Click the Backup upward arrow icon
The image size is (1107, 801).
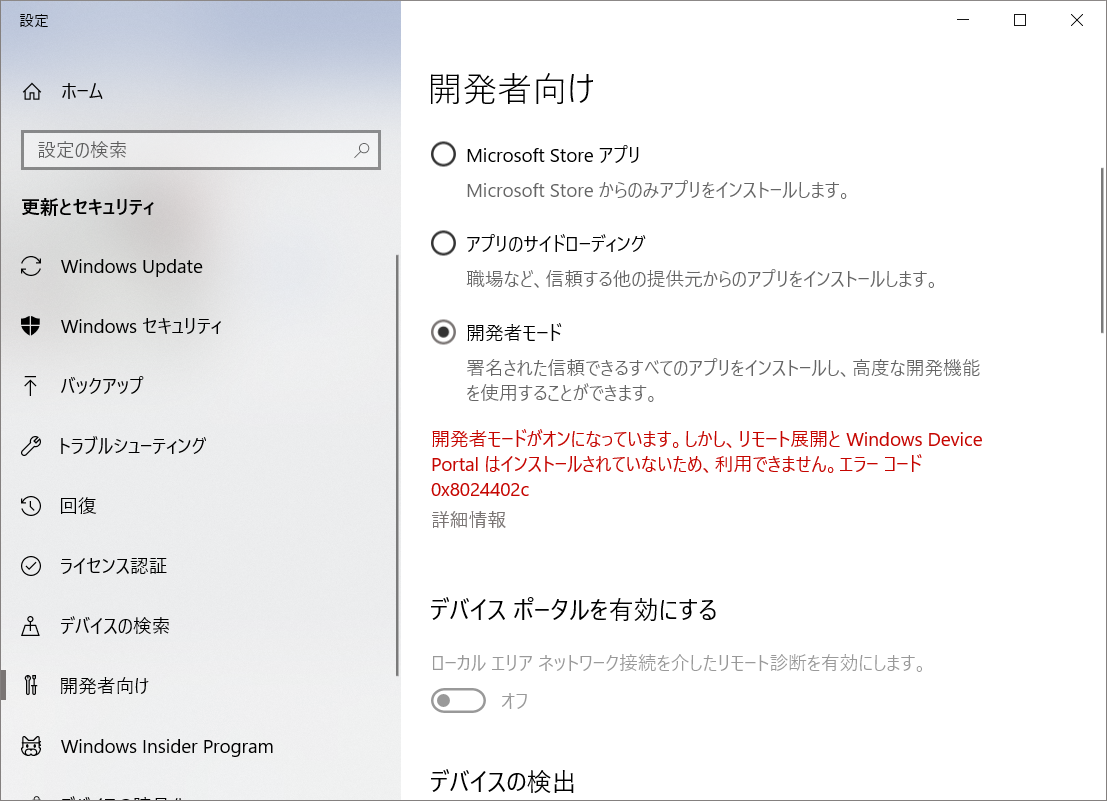tap(30, 385)
